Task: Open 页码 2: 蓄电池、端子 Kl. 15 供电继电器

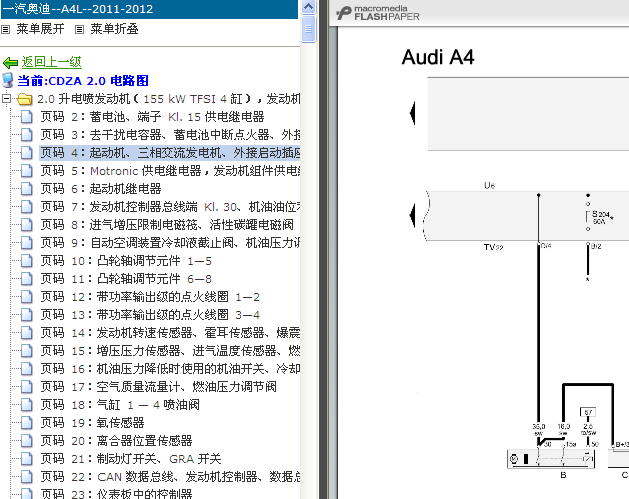Action: coord(152,117)
